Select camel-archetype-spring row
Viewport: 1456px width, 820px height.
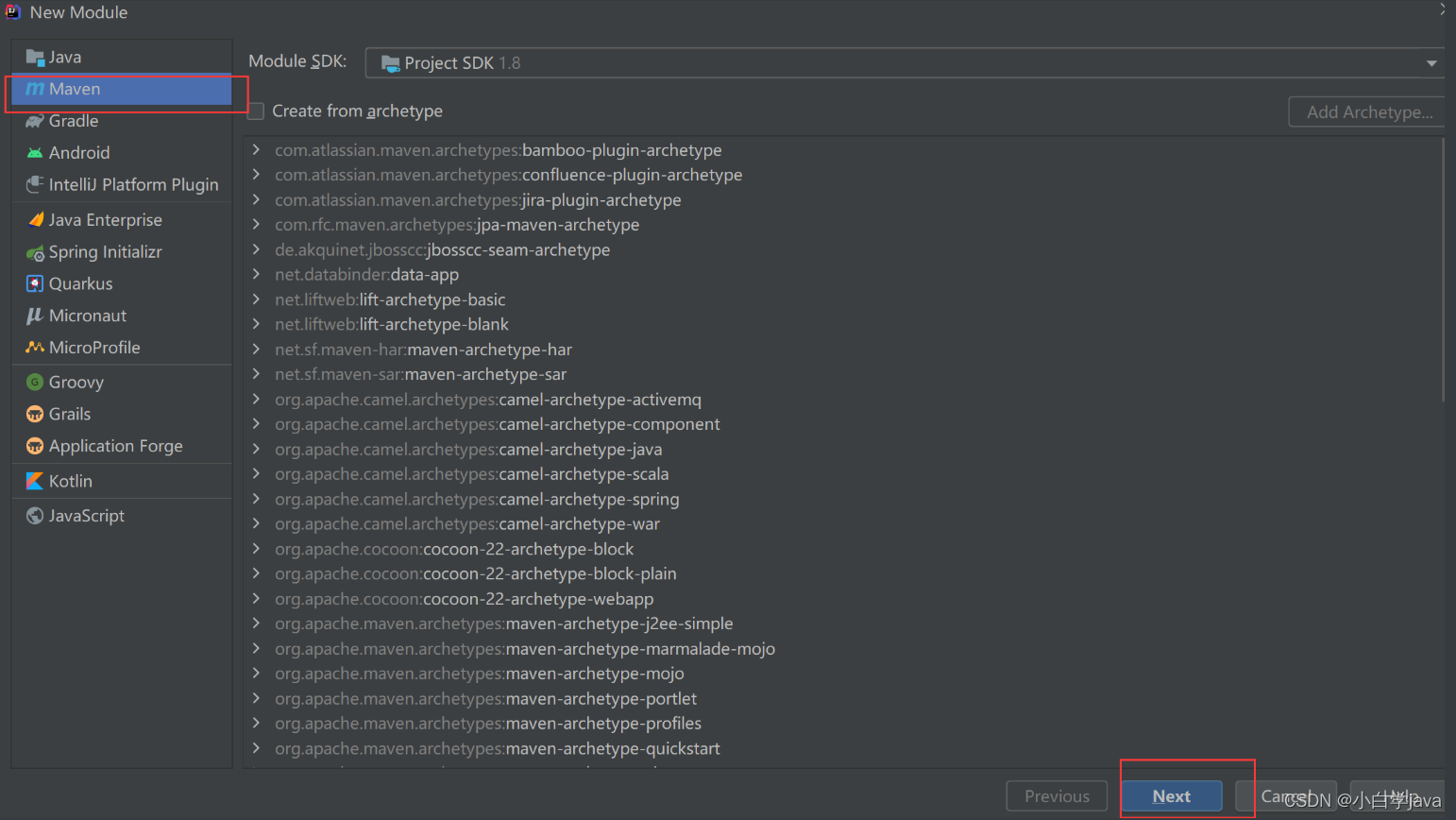tap(843, 499)
